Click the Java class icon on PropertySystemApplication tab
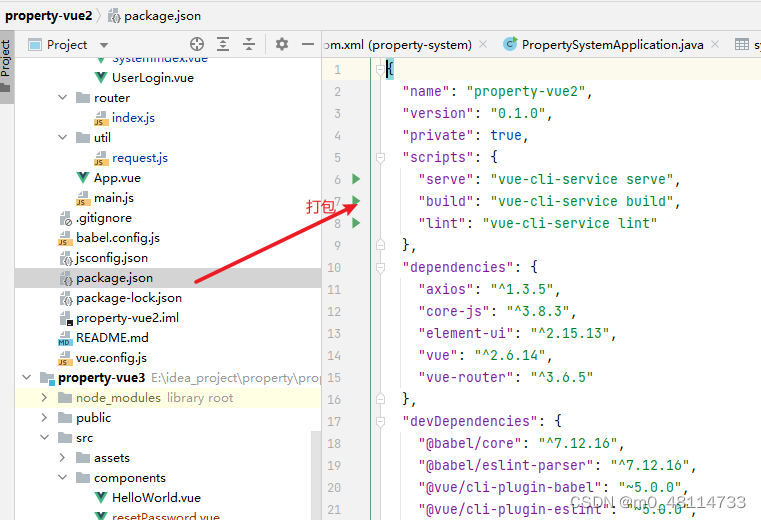This screenshot has width=761, height=520. pyautogui.click(x=510, y=44)
